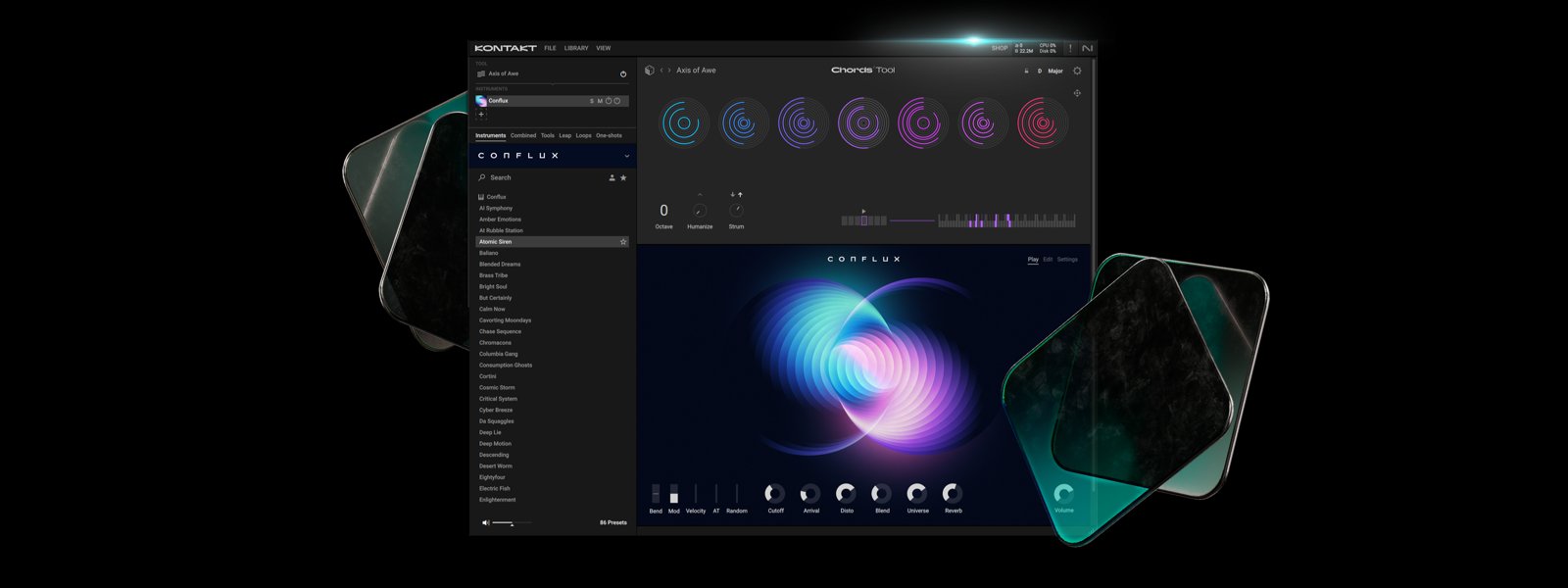Switch to the Loops tab

click(x=583, y=135)
